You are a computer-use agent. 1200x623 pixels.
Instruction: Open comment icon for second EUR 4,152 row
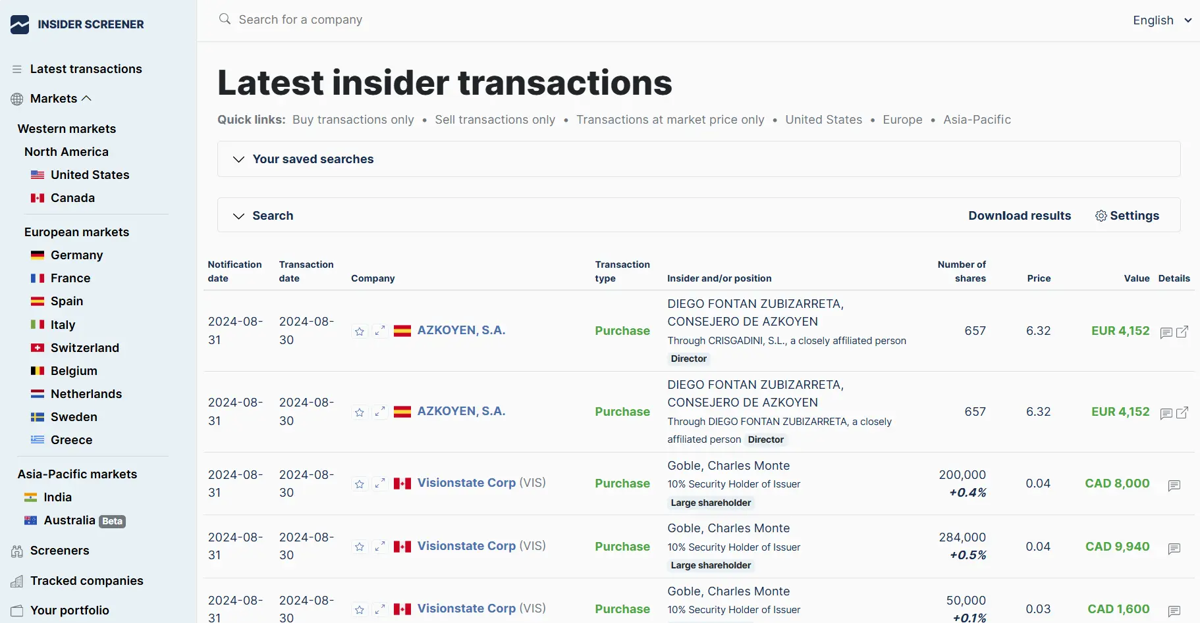1166,413
